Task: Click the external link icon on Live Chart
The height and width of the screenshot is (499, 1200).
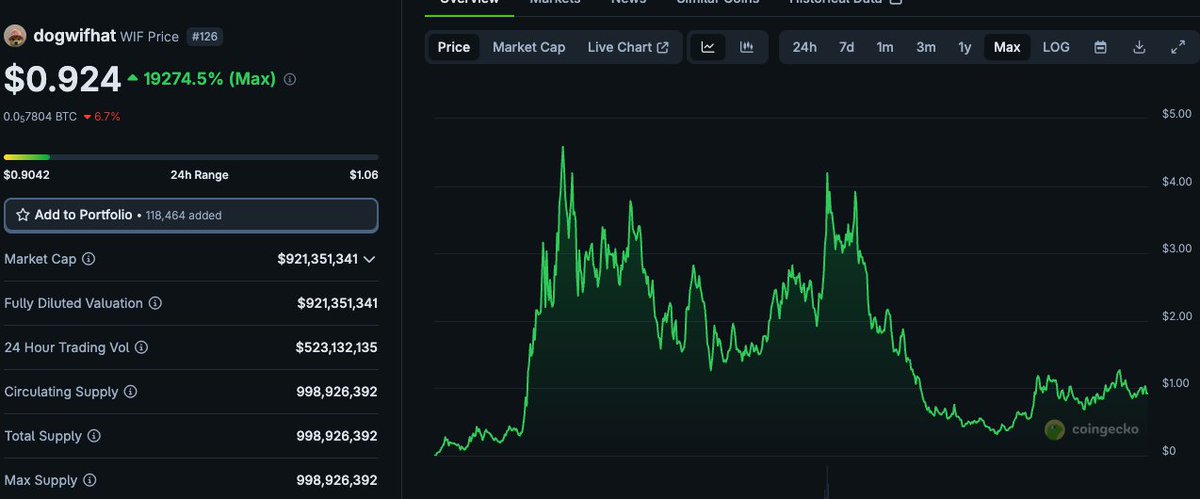Action: coord(662,47)
